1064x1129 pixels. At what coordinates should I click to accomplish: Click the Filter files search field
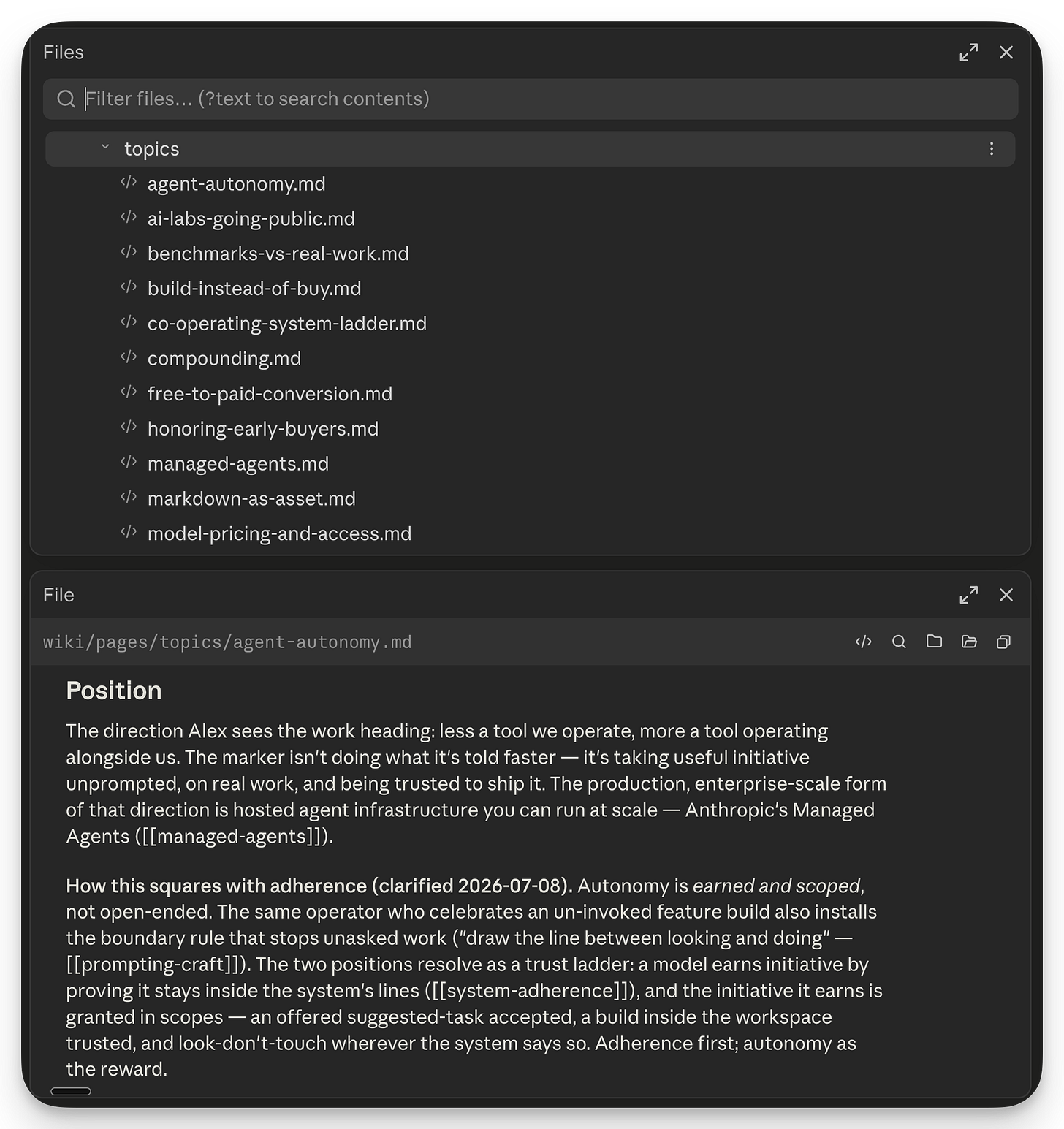pyautogui.click(x=531, y=99)
